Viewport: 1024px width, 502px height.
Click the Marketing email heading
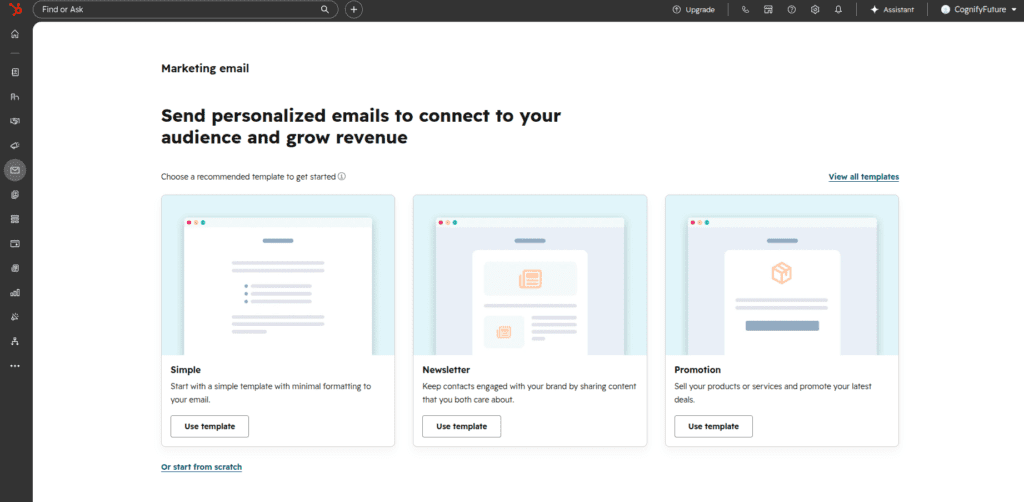coord(205,68)
